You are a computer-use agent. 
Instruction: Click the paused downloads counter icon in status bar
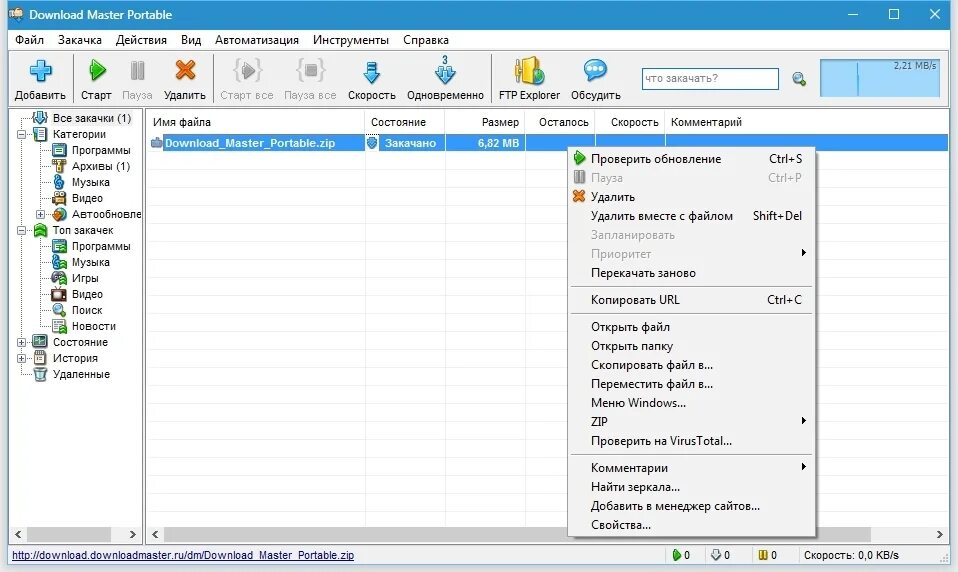coord(762,555)
